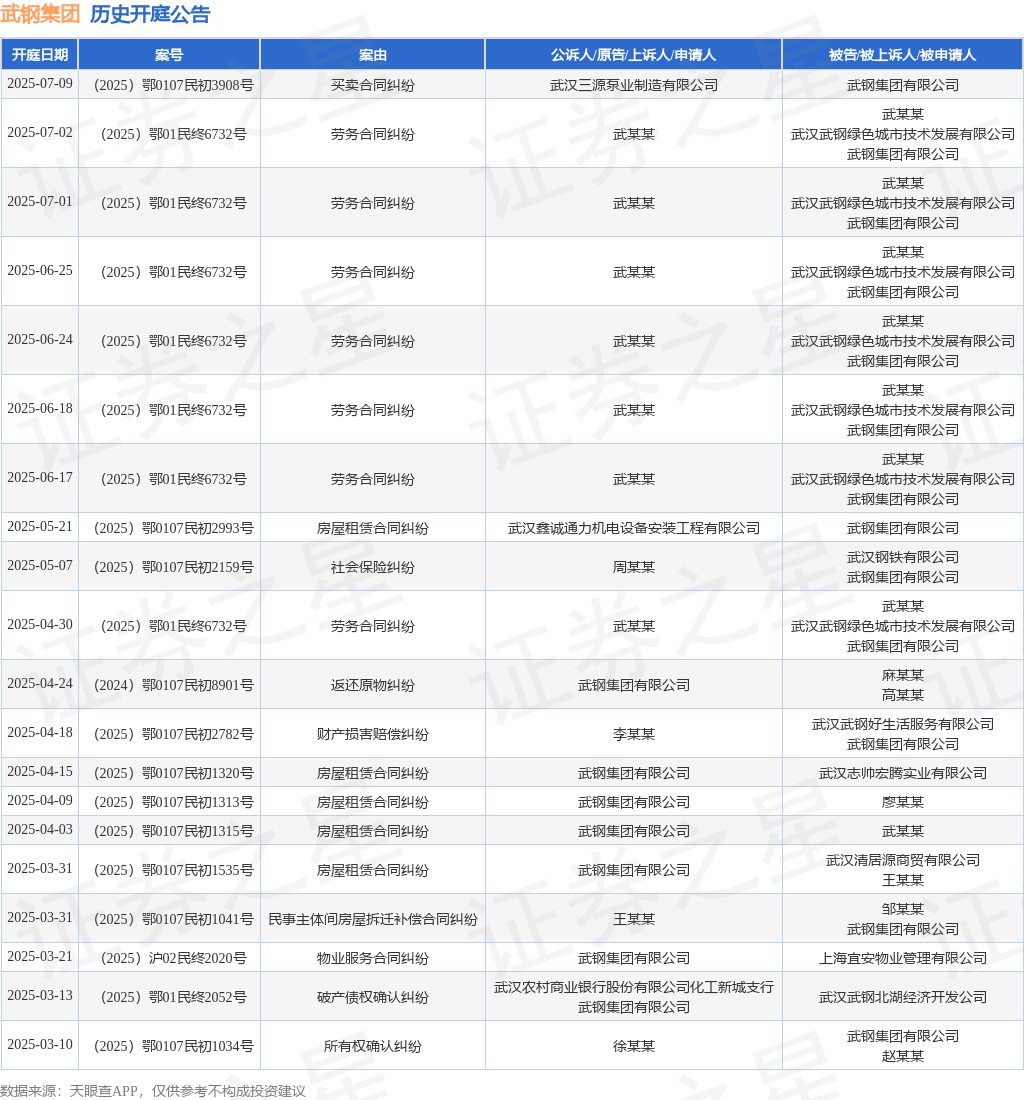
Task: Click plaintiff 武汉农村商业银行股份有限公司化工新城支行
Action: 633,988
